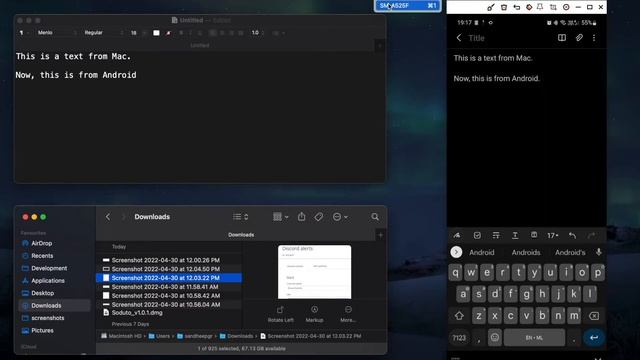This screenshot has width=640, height=360.
Task: Click the back arrow icon in mirror toolbar
Action: coord(516,7)
